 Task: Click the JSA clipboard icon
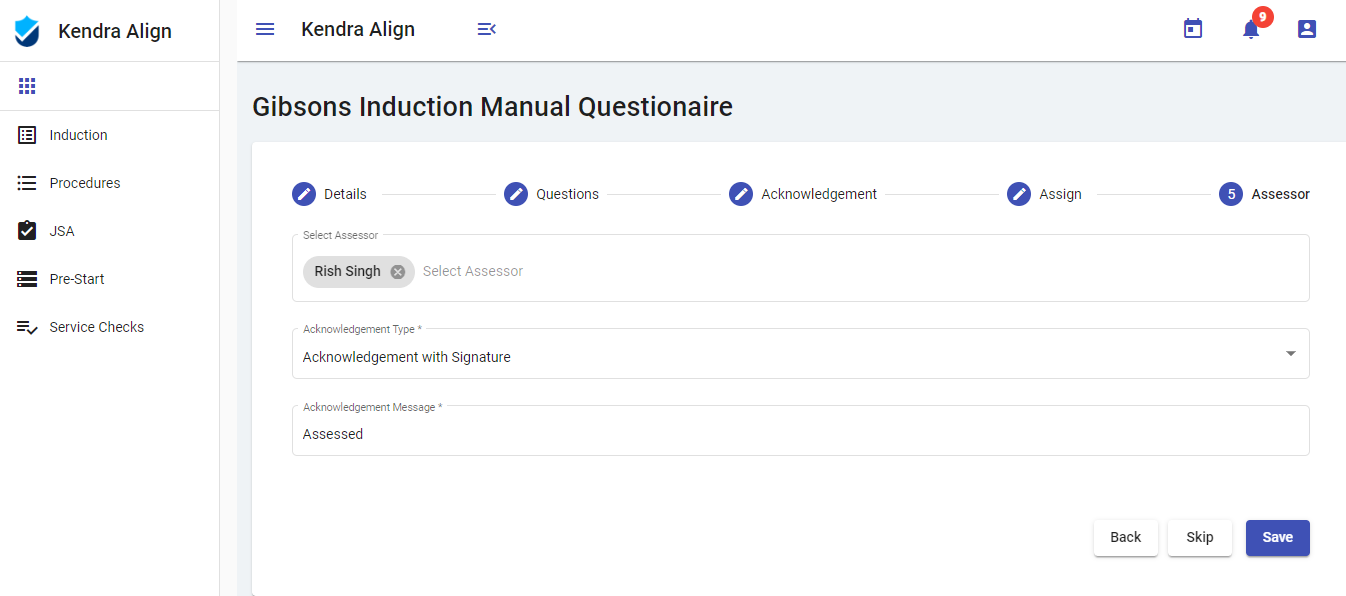point(27,231)
